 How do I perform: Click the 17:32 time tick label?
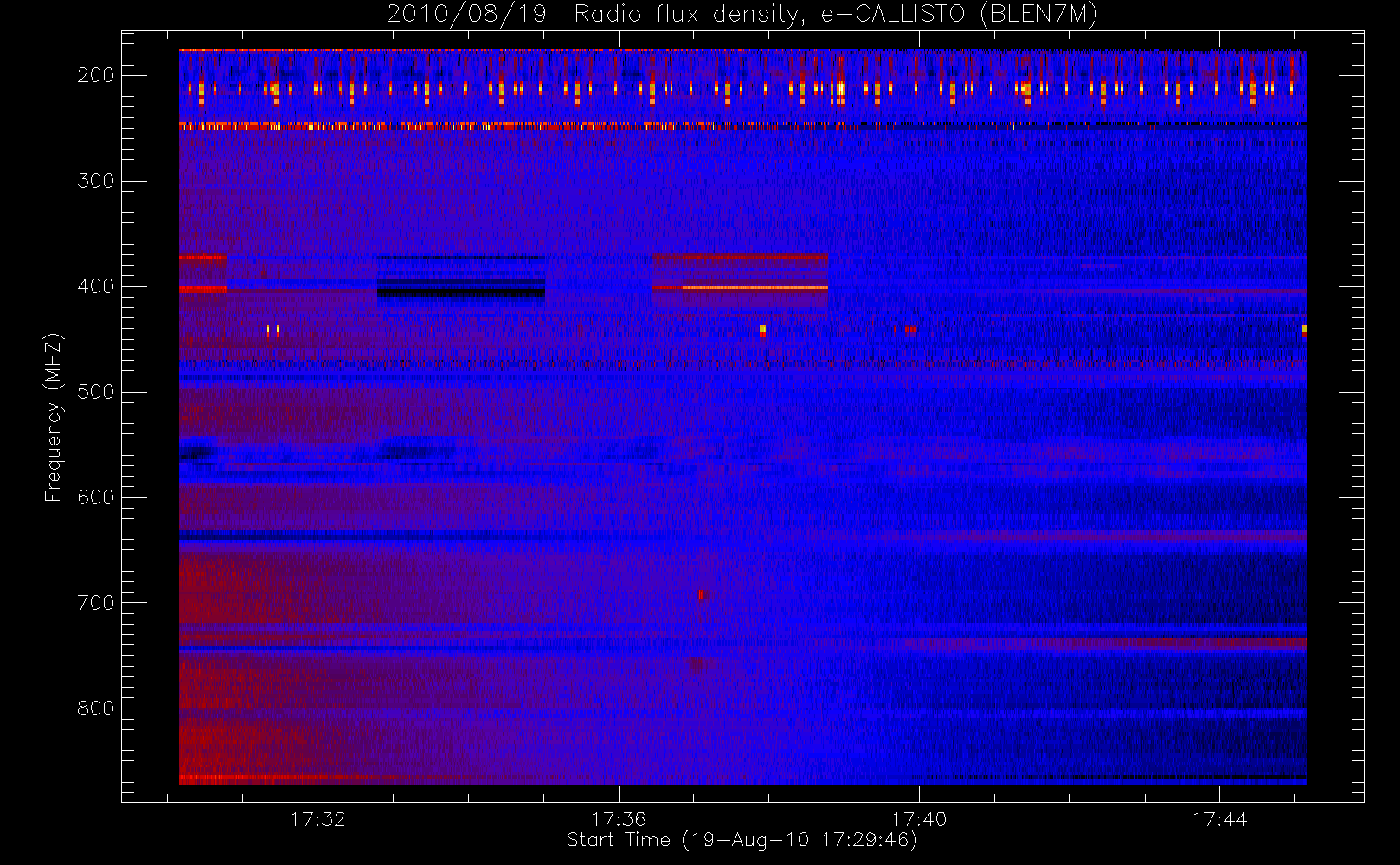point(318,819)
